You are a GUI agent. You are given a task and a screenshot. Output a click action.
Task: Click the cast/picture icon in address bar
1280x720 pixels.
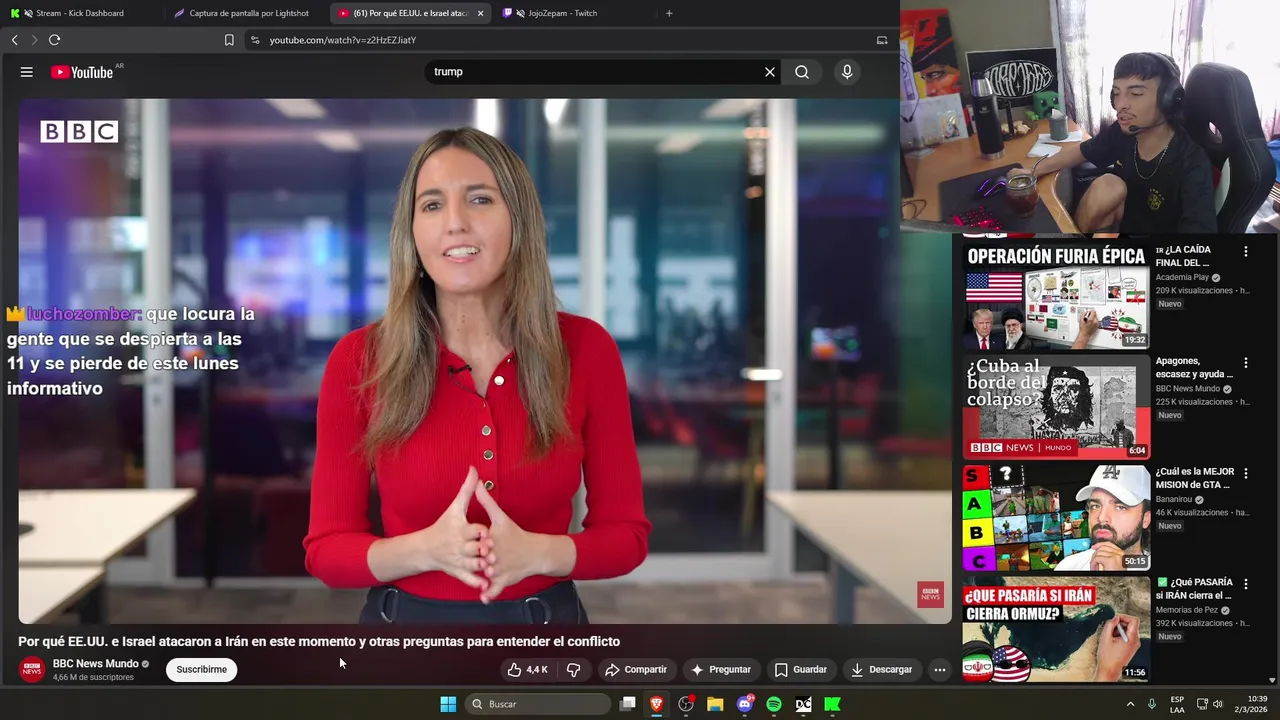click(x=882, y=40)
